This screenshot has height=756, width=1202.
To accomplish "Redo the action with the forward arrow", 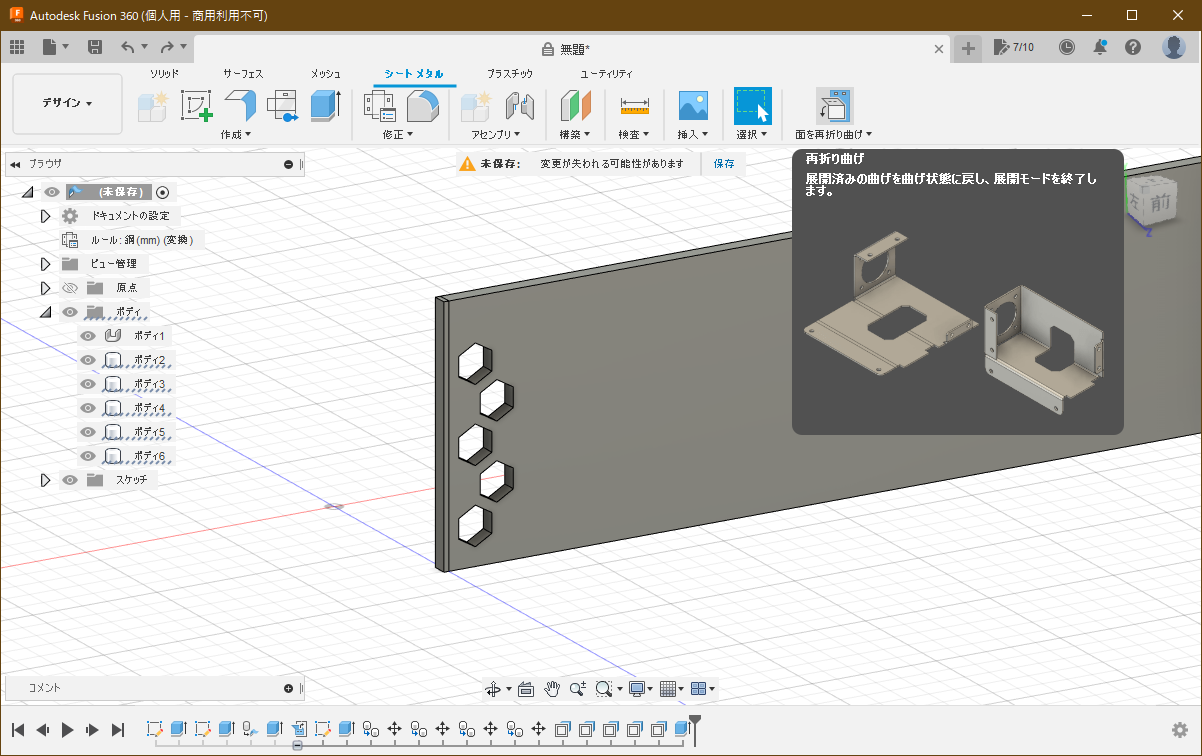I will click(x=167, y=47).
